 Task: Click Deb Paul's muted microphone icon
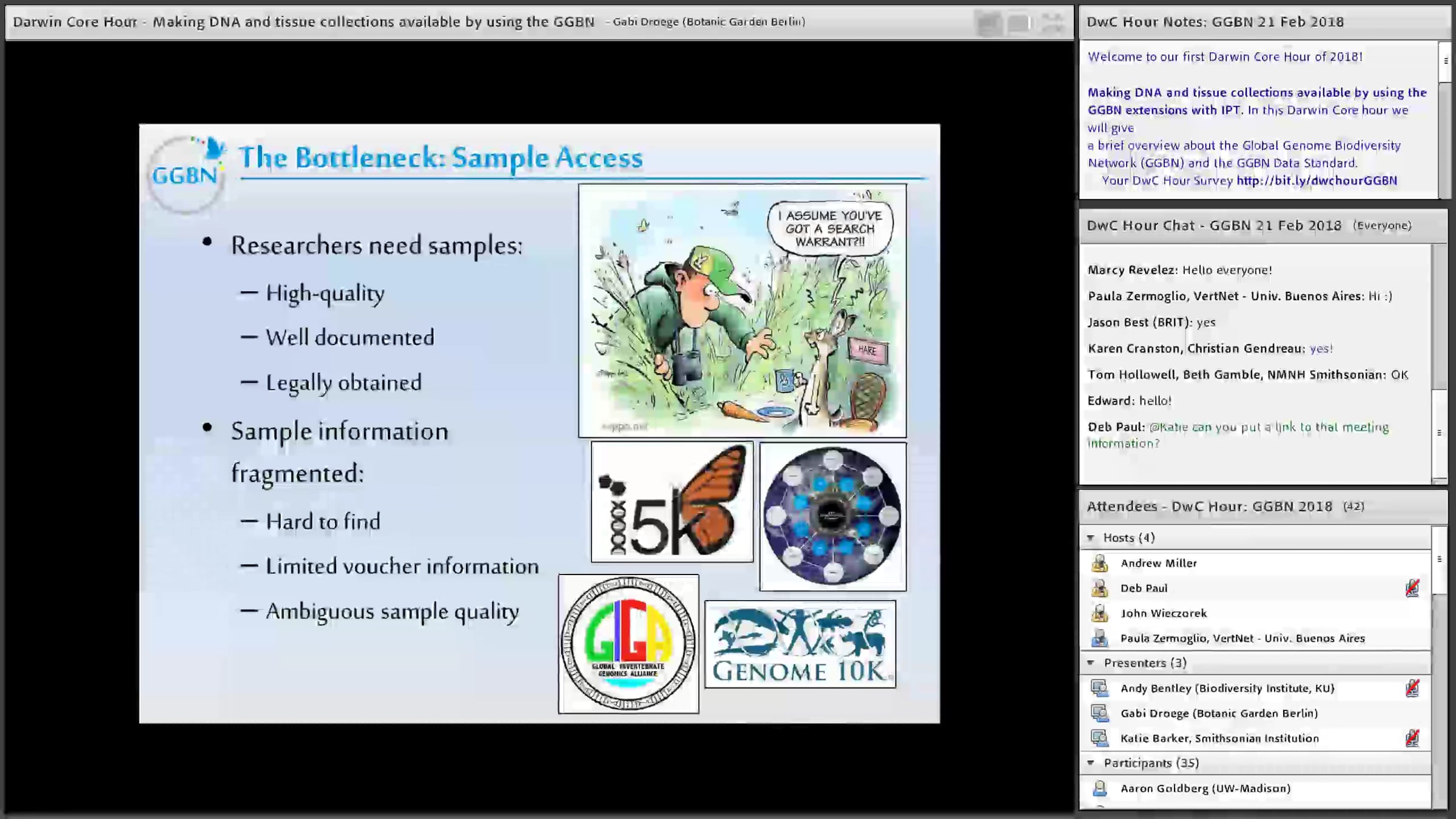tap(1412, 588)
